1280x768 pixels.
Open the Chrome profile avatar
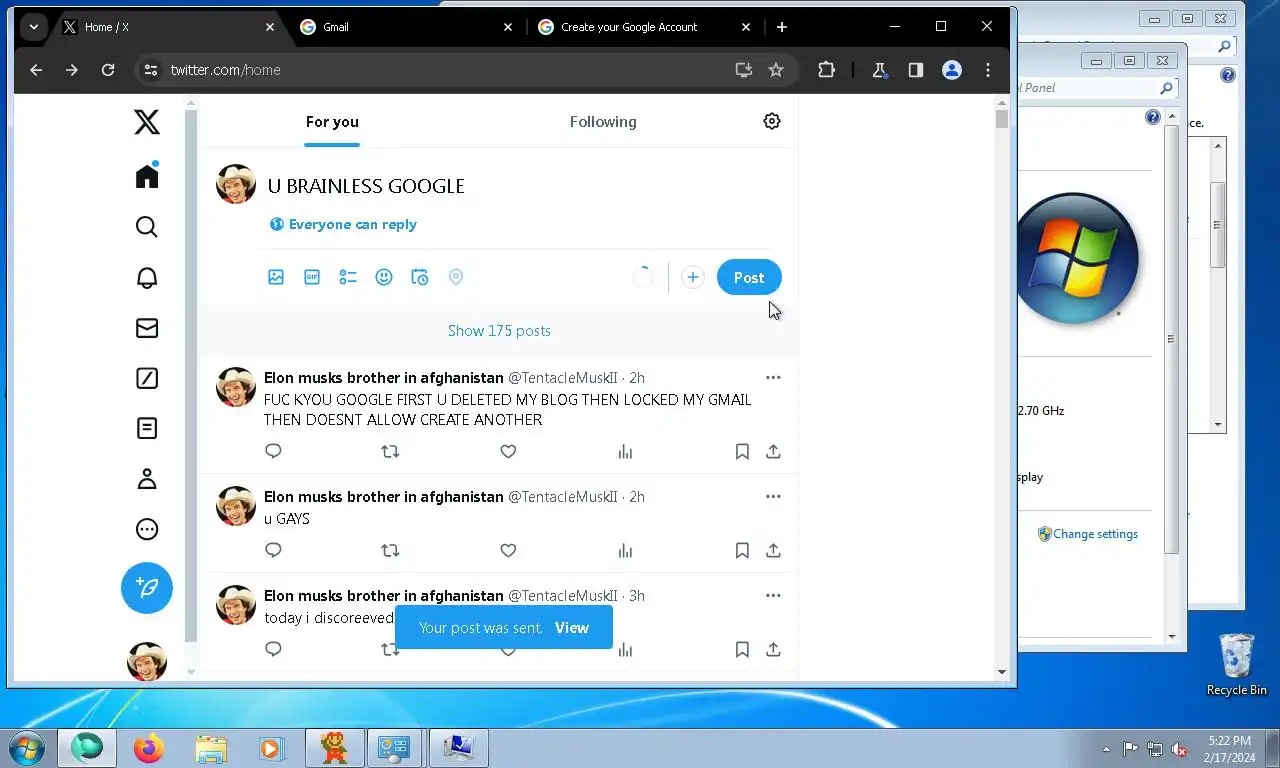pos(952,70)
